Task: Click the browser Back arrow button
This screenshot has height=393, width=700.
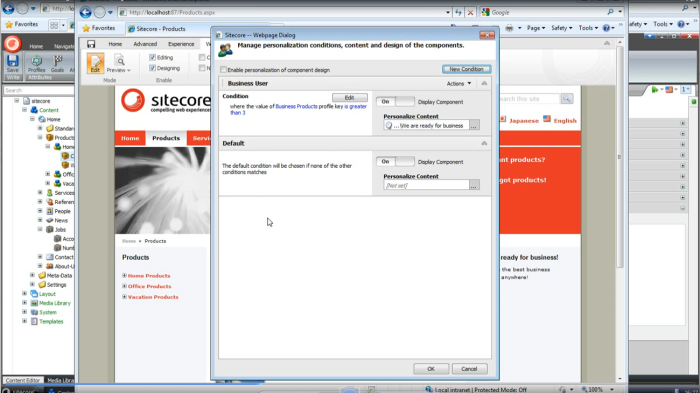Action: [85, 13]
